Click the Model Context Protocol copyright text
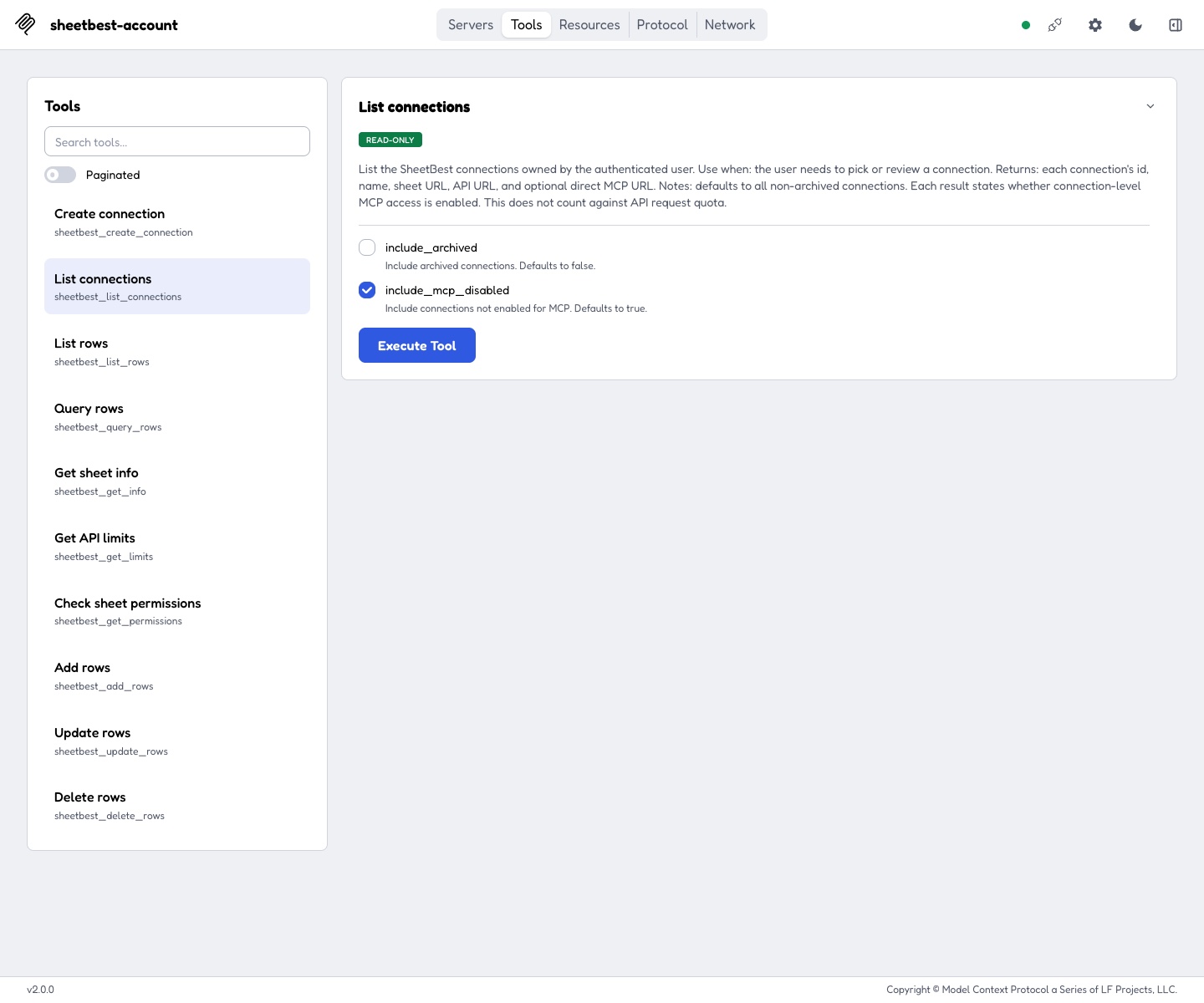Image resolution: width=1204 pixels, height=1003 pixels. (1032, 990)
